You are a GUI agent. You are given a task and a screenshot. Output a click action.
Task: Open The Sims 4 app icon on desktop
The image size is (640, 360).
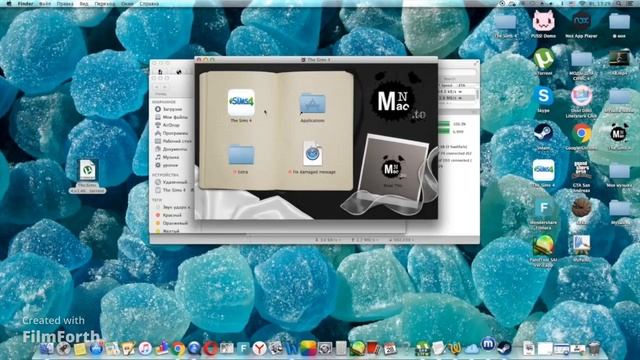click(543, 170)
